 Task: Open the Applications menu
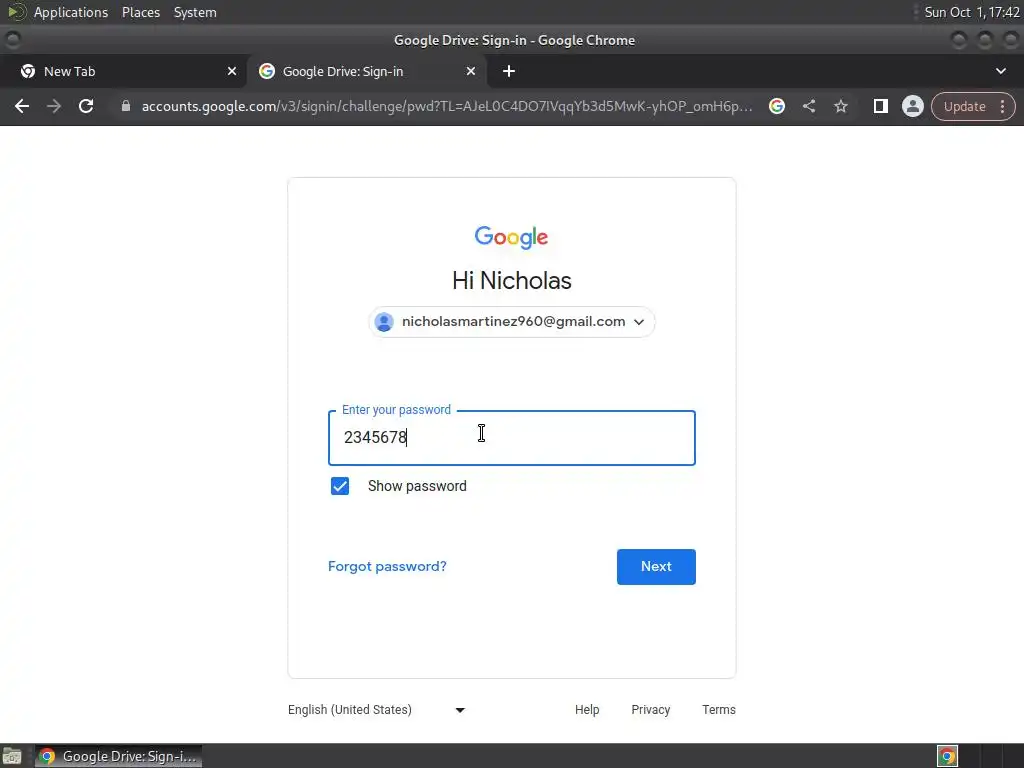(x=71, y=12)
